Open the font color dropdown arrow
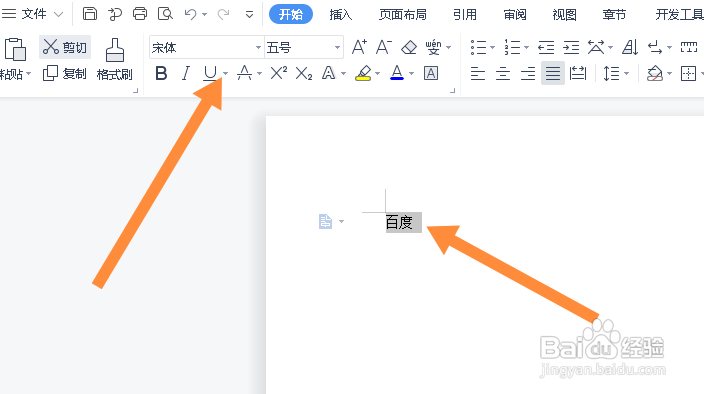704x394 pixels. (x=411, y=73)
